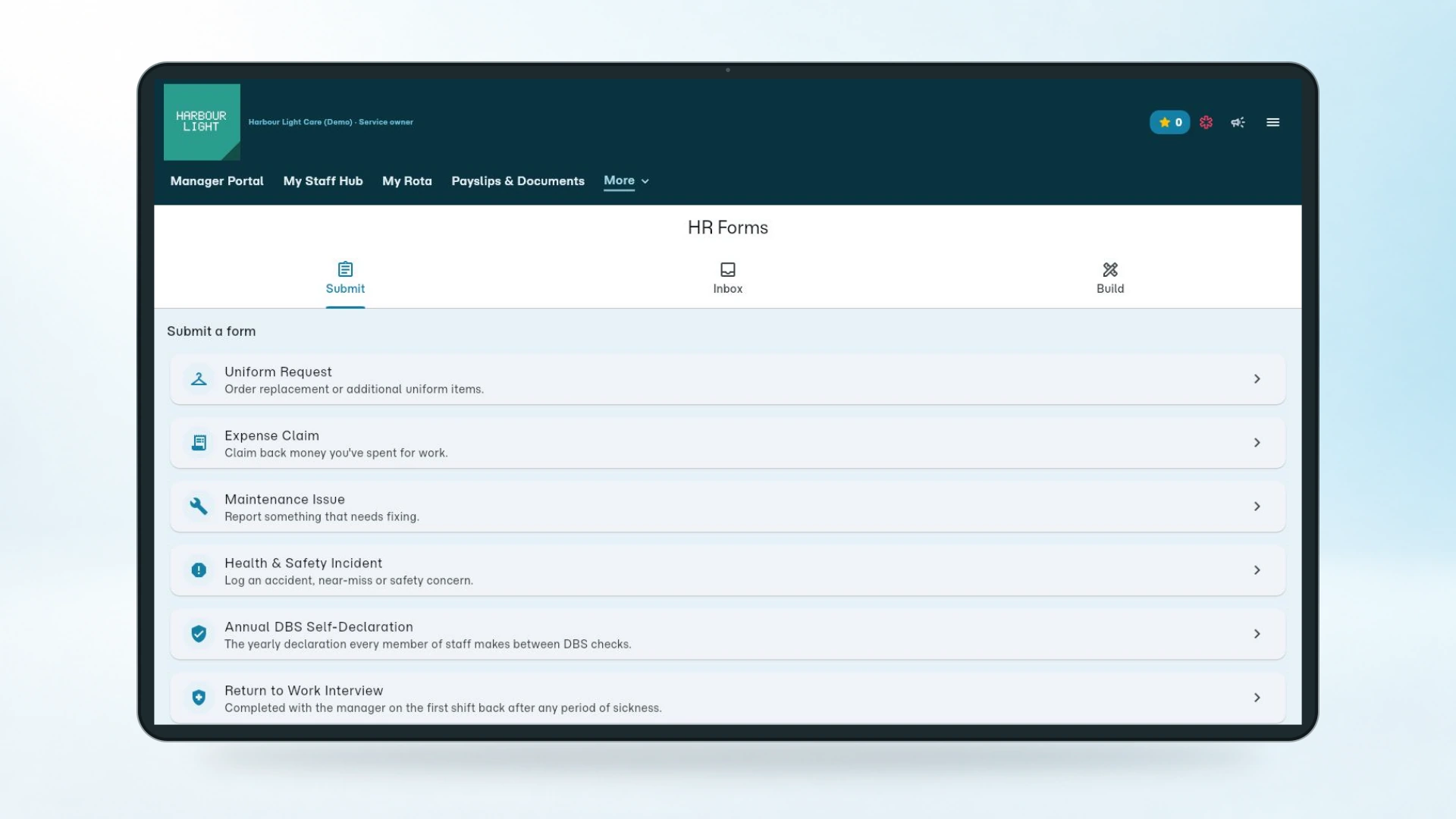
Task: Open Payslips & Documents
Action: [x=518, y=180]
